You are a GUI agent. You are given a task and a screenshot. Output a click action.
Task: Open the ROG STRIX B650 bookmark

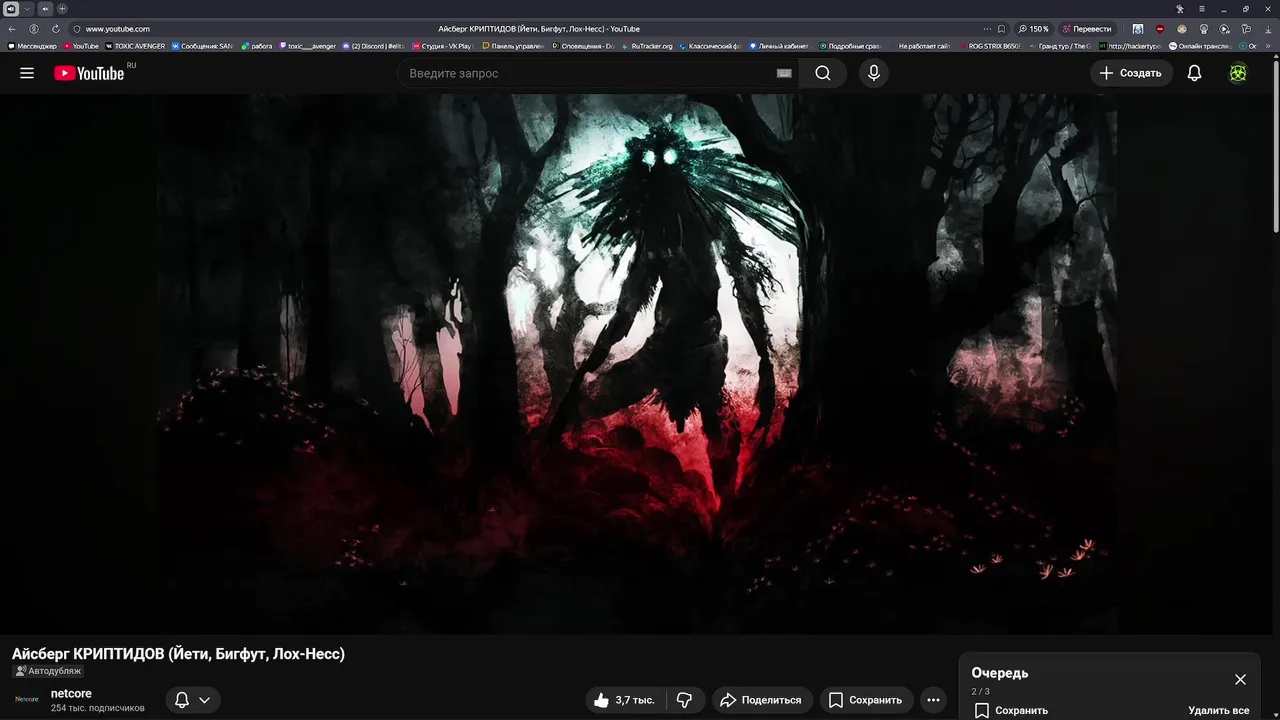990,46
